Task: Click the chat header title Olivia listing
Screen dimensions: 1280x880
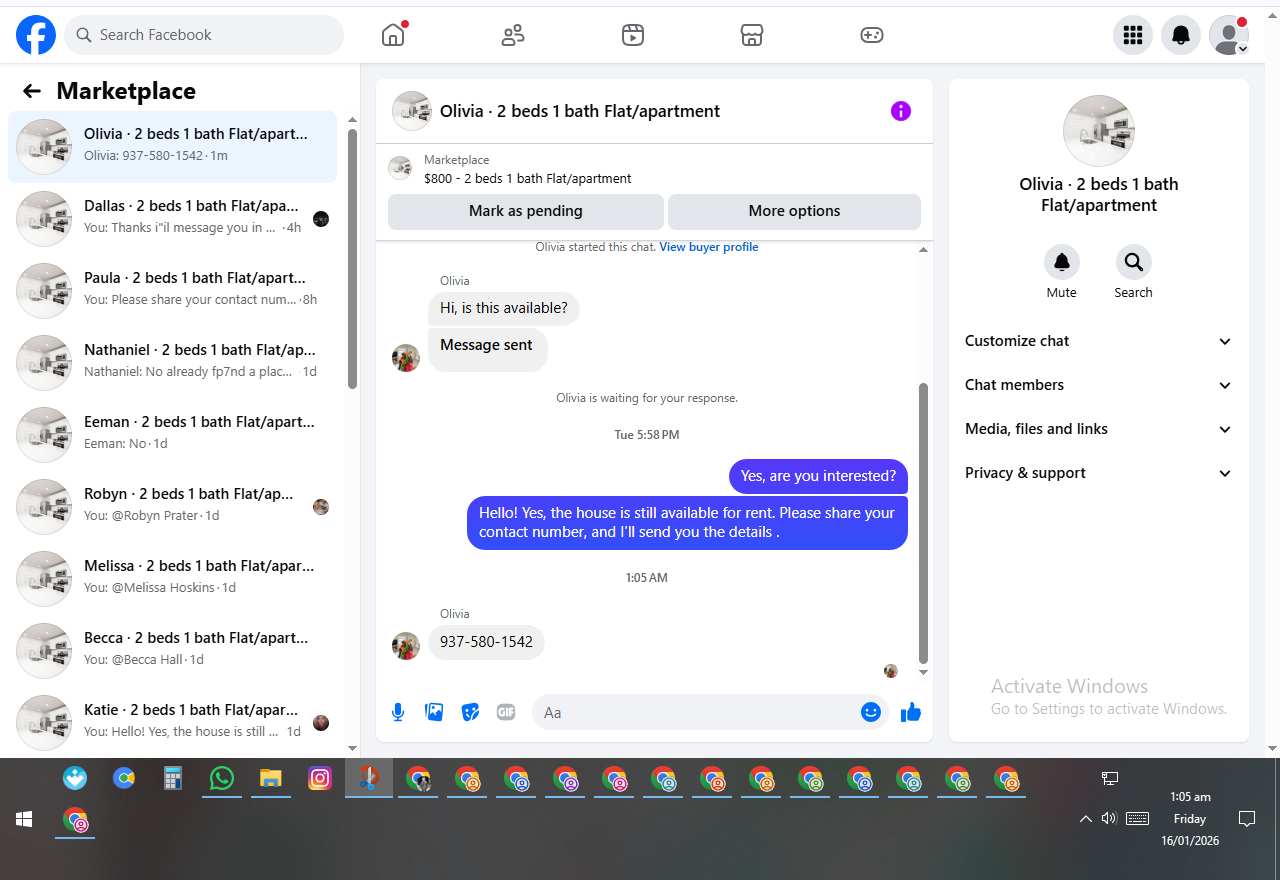Action: tap(580, 111)
